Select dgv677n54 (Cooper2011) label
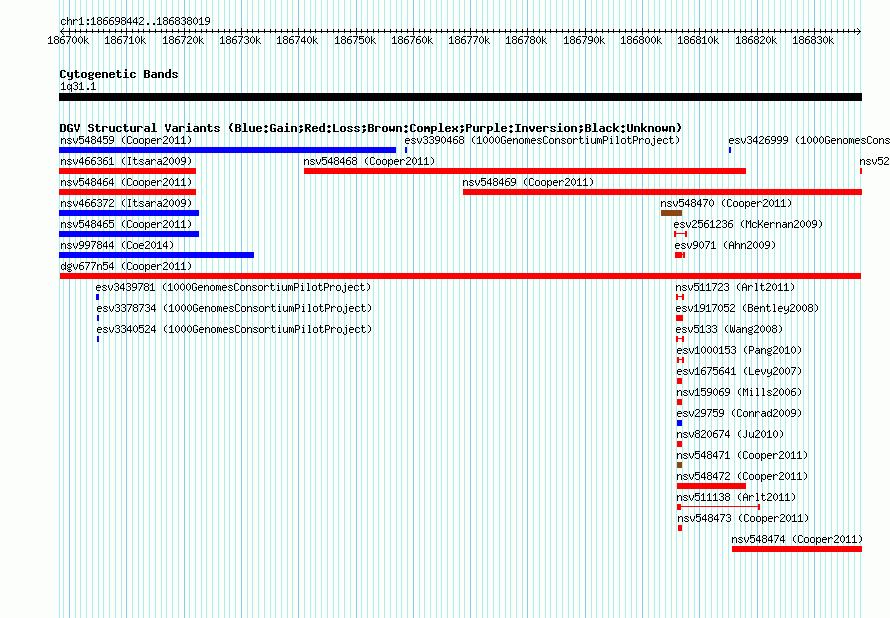 point(126,266)
